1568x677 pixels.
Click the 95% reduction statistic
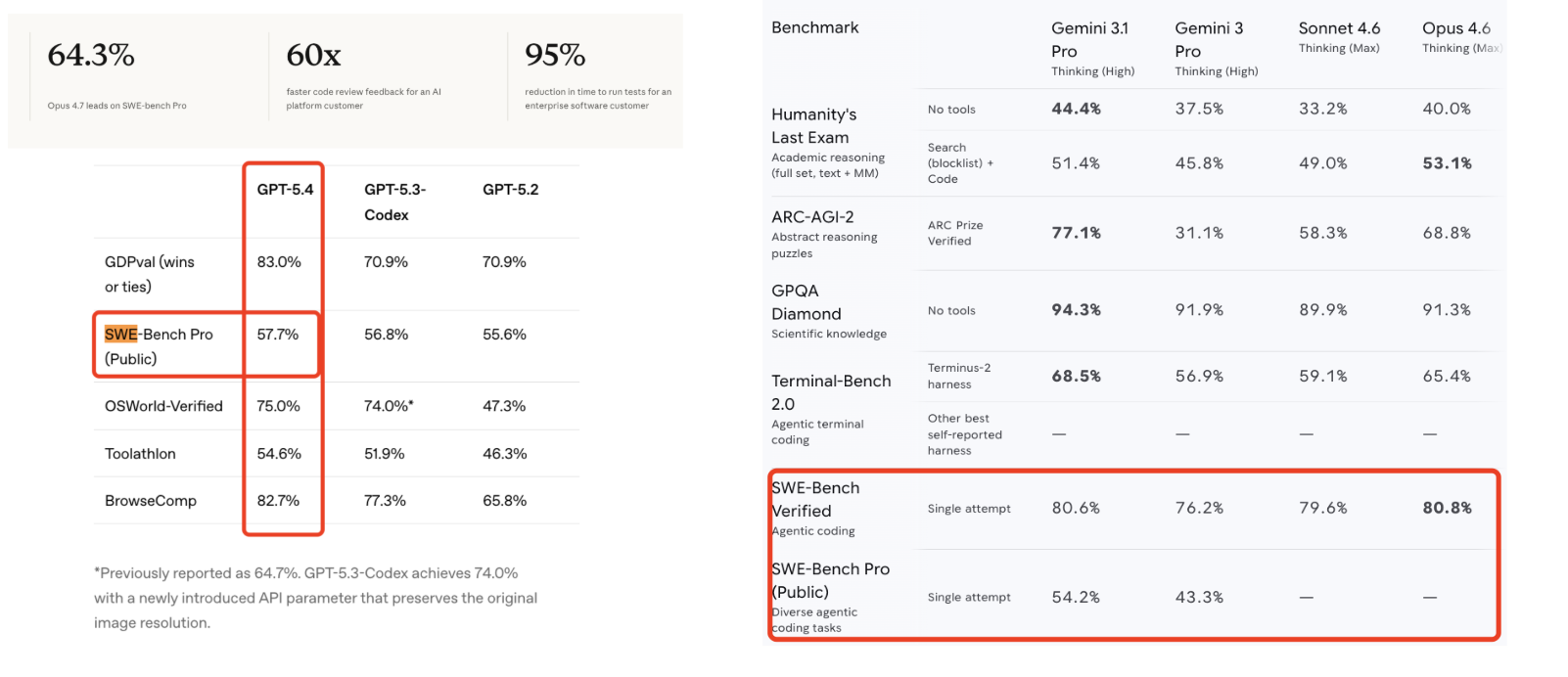[x=555, y=56]
